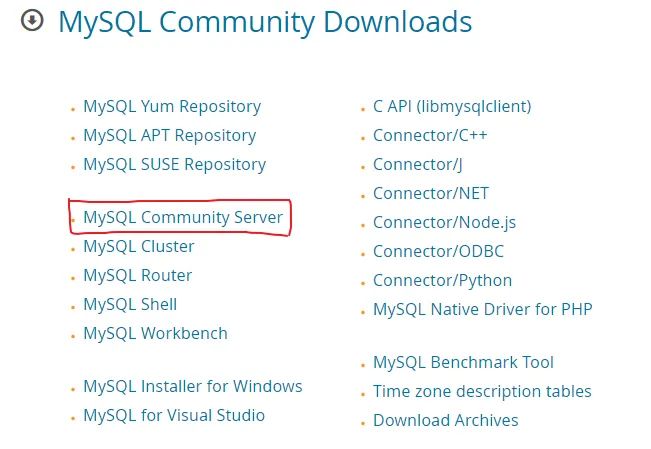Image resolution: width=651 pixels, height=449 pixels.
Task: Open the Download Archives link
Action: coord(446,420)
